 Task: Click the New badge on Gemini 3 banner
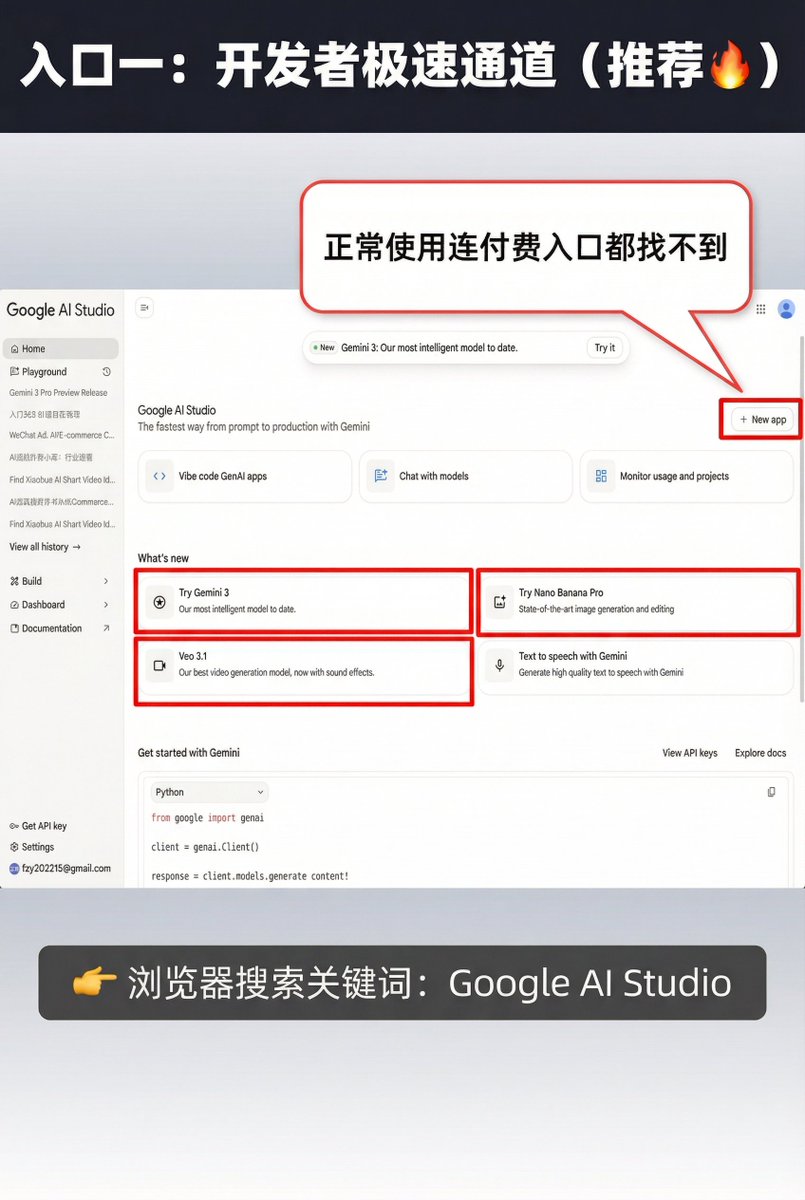coord(323,348)
